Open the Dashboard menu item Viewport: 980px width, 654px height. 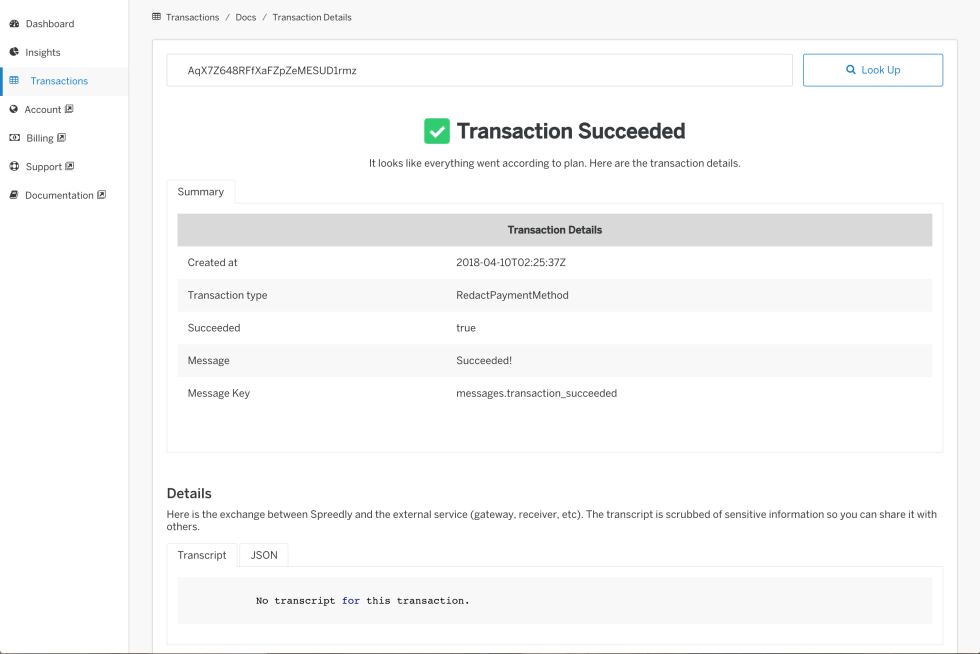click(x=50, y=23)
